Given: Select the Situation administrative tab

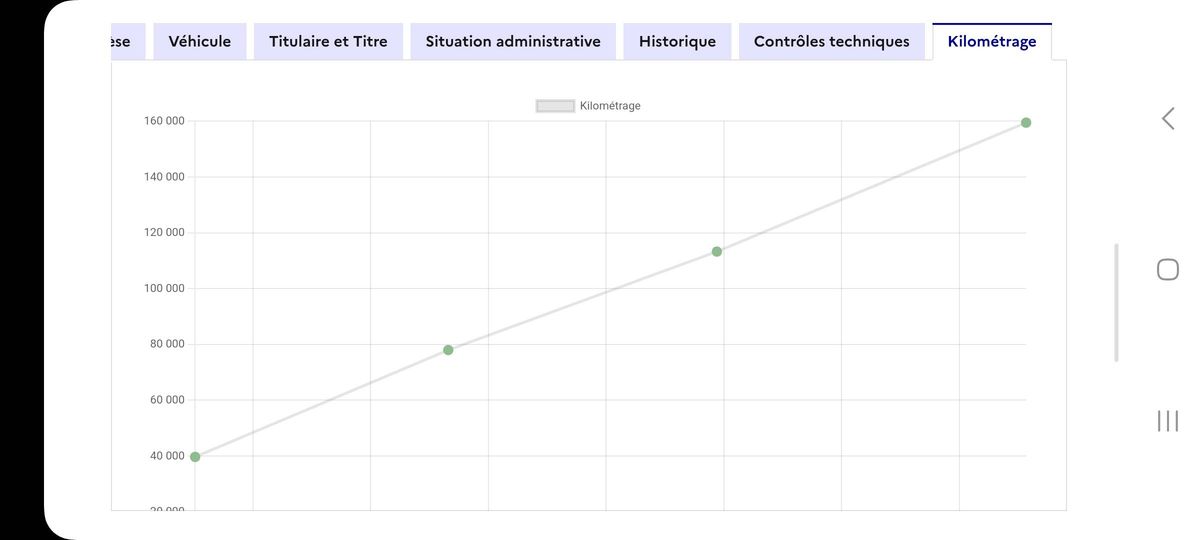Looking at the screenshot, I should click(x=513, y=42).
